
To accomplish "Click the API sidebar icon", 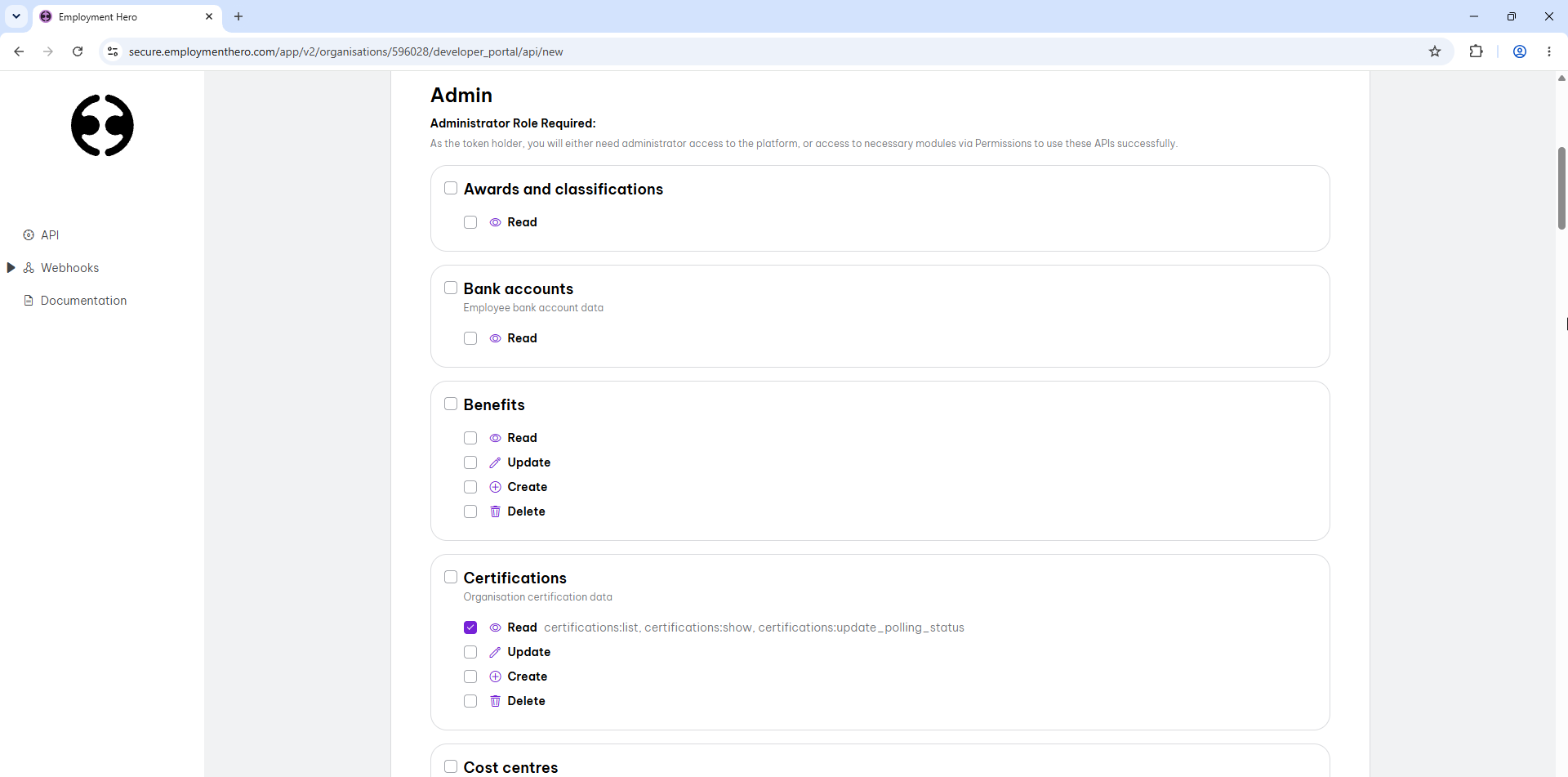I will [x=29, y=235].
